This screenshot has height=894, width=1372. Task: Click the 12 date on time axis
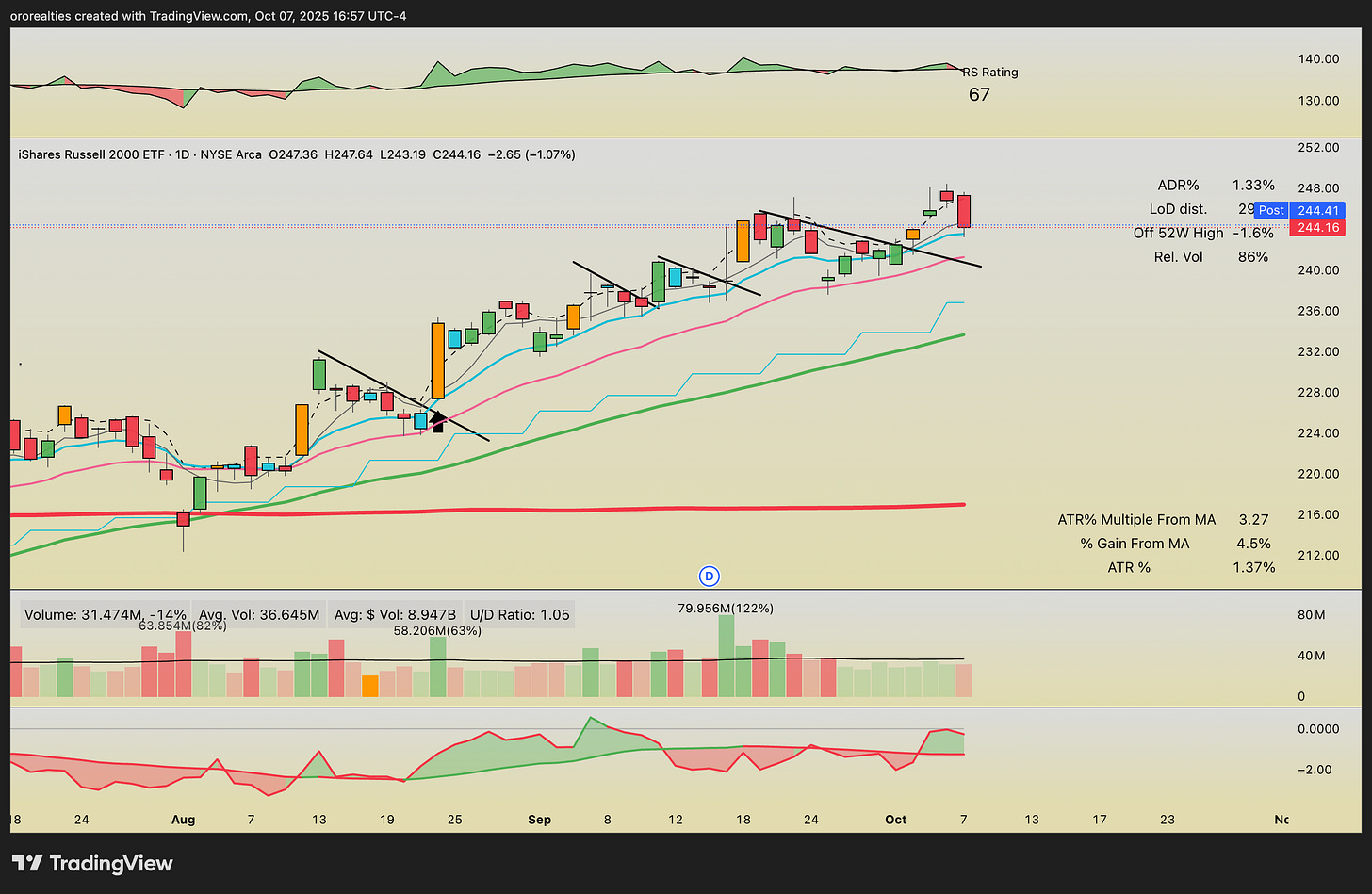(x=676, y=820)
